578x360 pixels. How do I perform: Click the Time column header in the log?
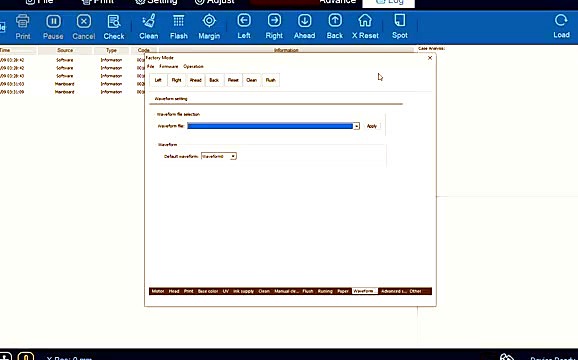18,50
